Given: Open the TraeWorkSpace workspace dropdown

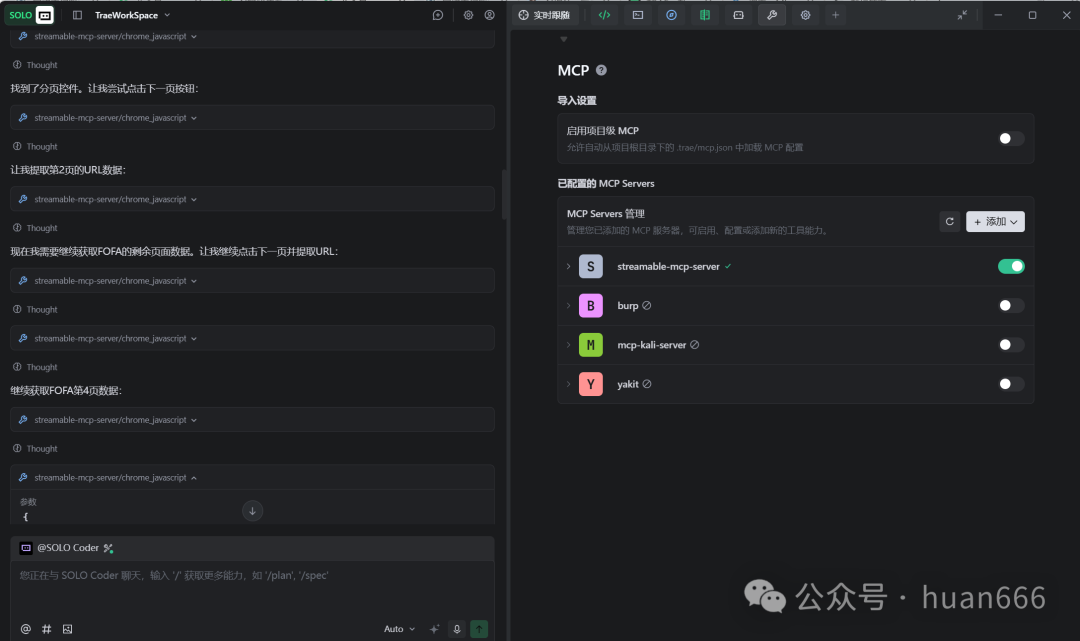Looking at the screenshot, I should (x=132, y=15).
